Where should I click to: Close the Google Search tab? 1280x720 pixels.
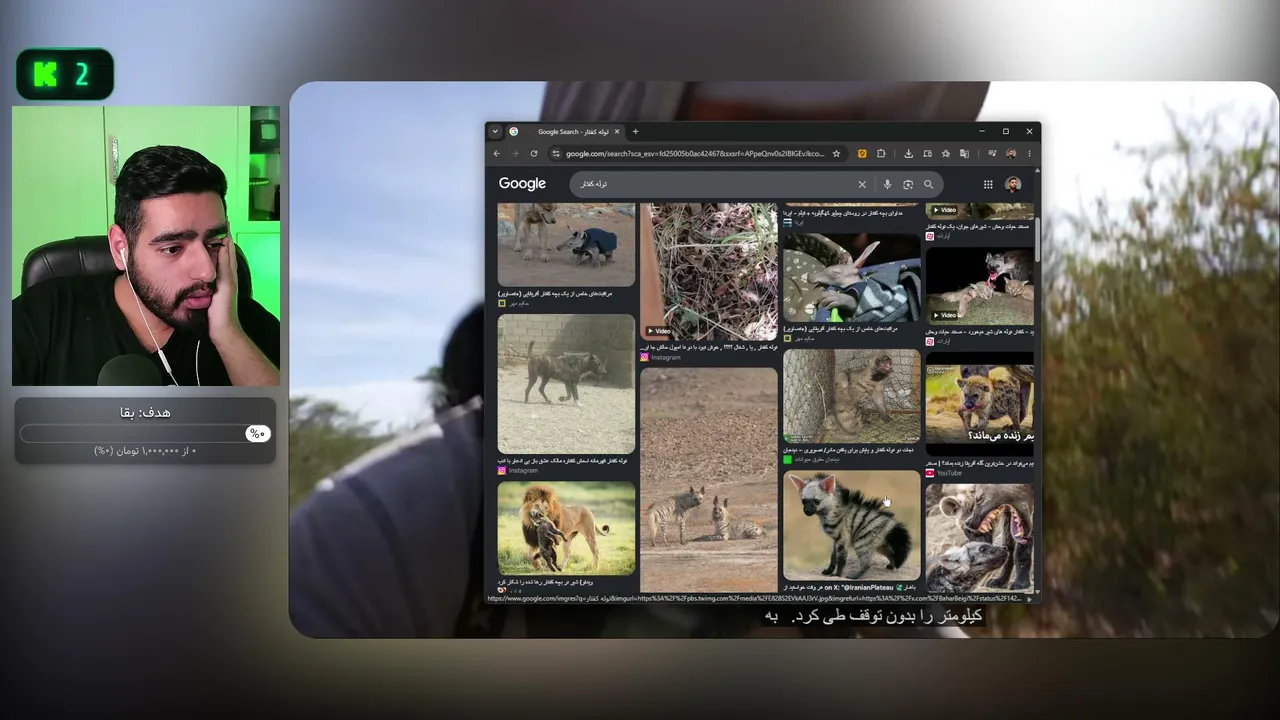617,131
